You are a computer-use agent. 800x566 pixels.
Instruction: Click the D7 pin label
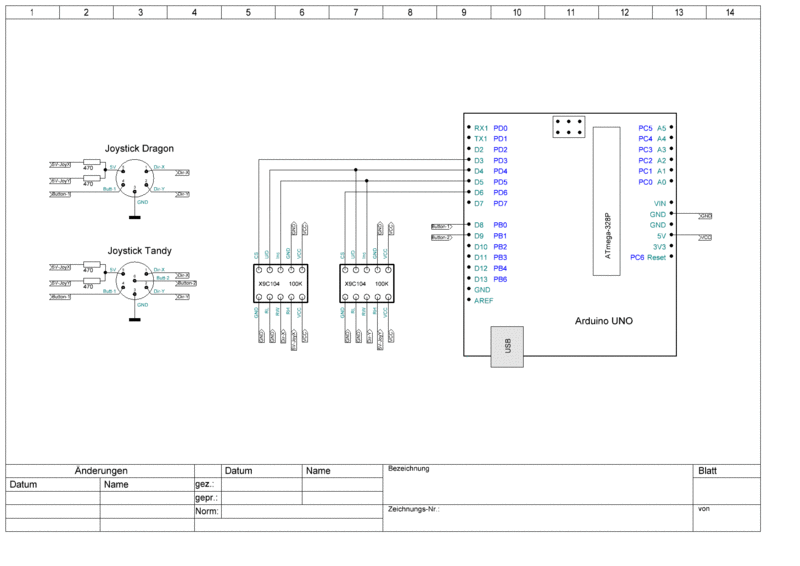(x=479, y=203)
